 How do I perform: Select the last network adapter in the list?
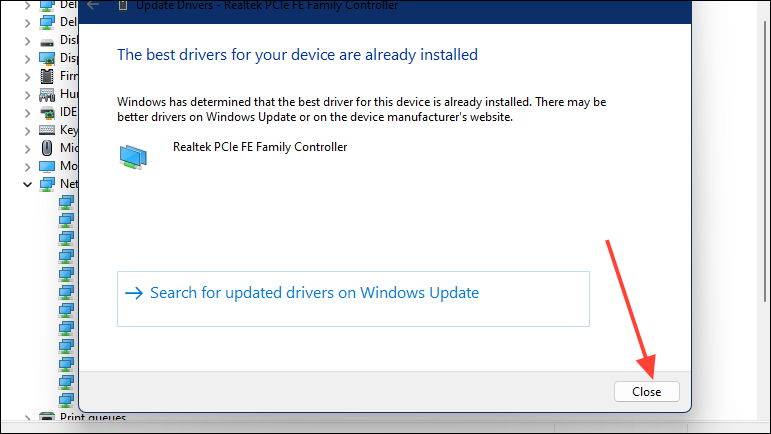pyautogui.click(x=66, y=400)
